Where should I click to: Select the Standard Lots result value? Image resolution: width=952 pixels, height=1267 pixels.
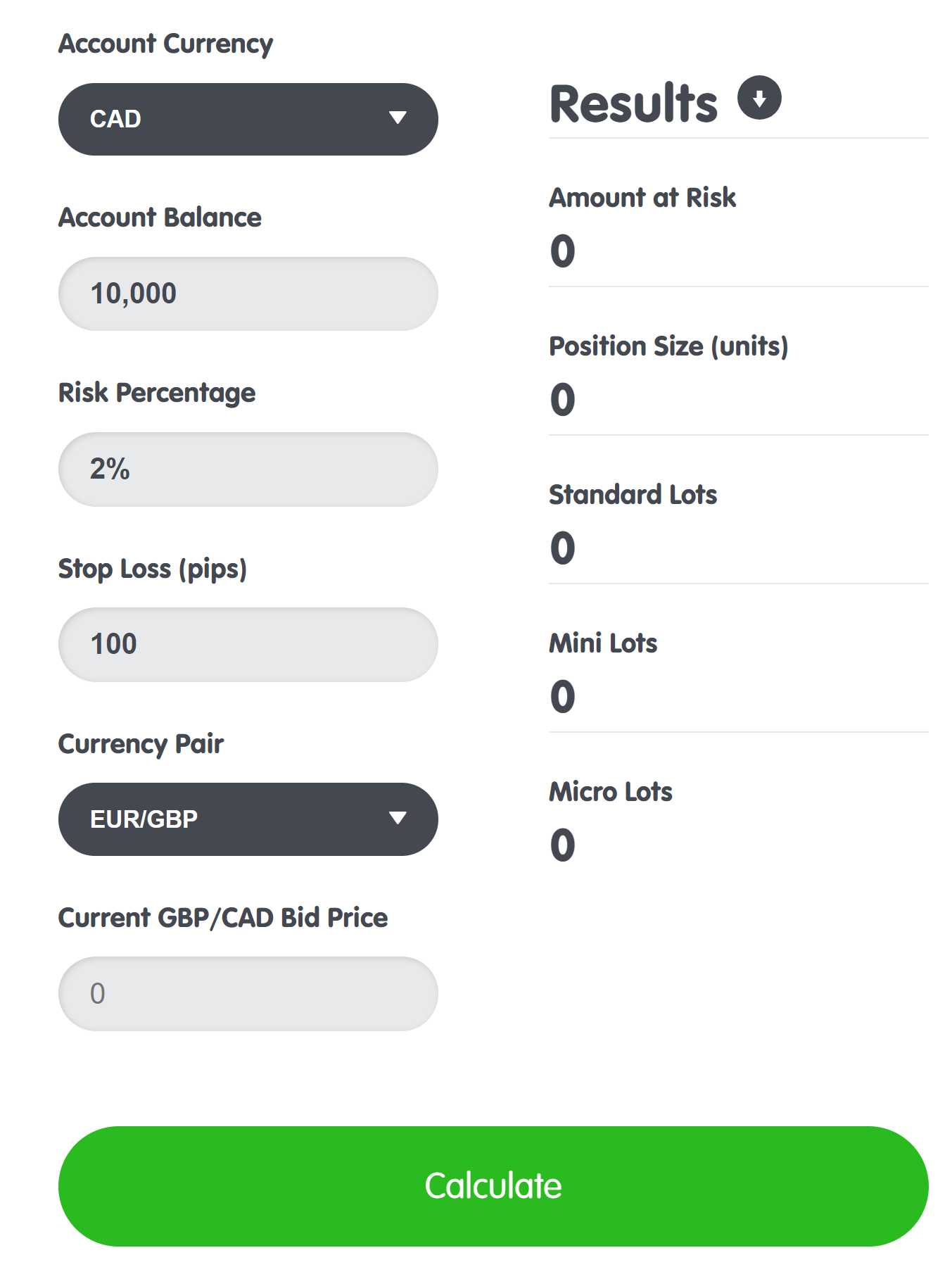click(x=560, y=548)
